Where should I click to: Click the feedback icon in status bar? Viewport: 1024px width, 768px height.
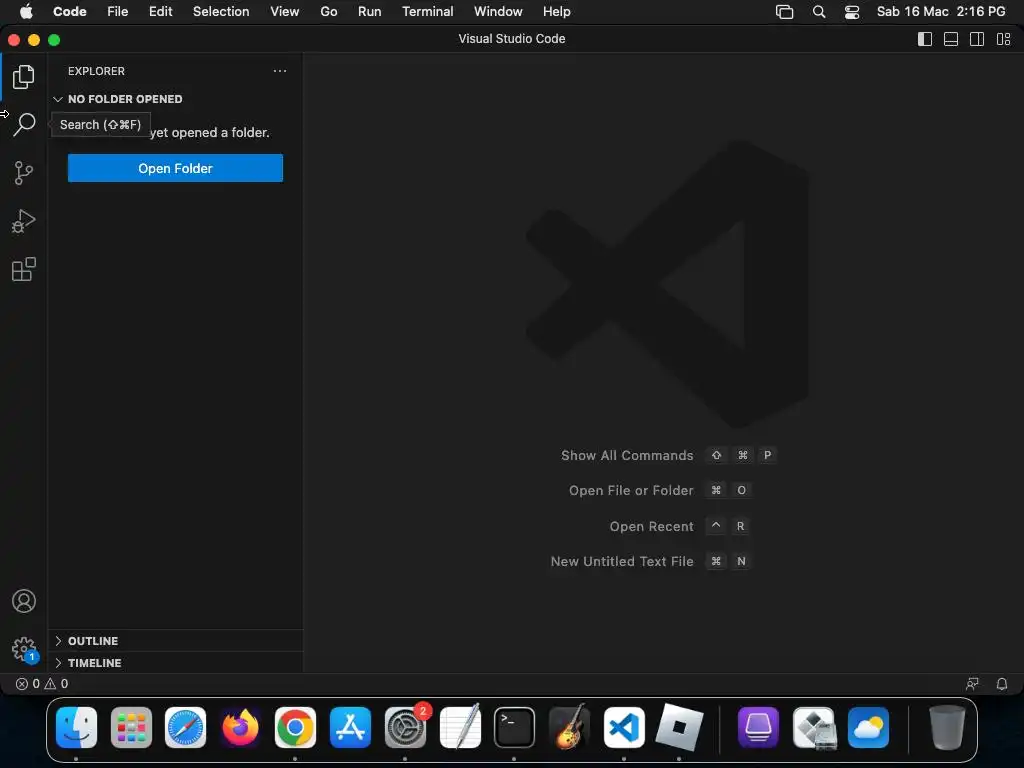point(972,684)
